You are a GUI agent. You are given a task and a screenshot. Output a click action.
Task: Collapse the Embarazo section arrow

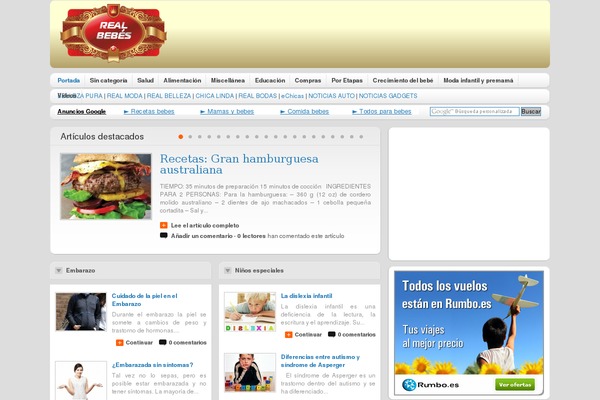(59, 270)
